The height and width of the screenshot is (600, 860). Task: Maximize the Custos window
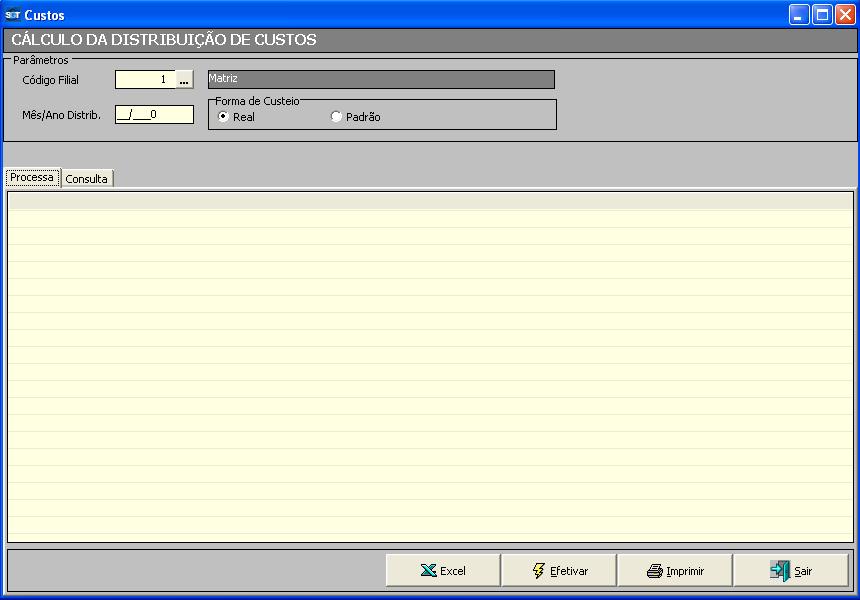point(821,15)
